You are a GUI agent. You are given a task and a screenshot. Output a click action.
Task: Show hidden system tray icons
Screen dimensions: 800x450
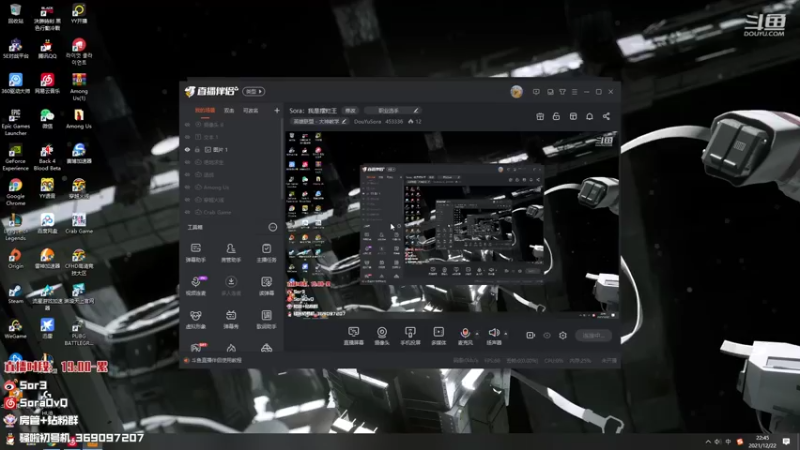[708, 441]
